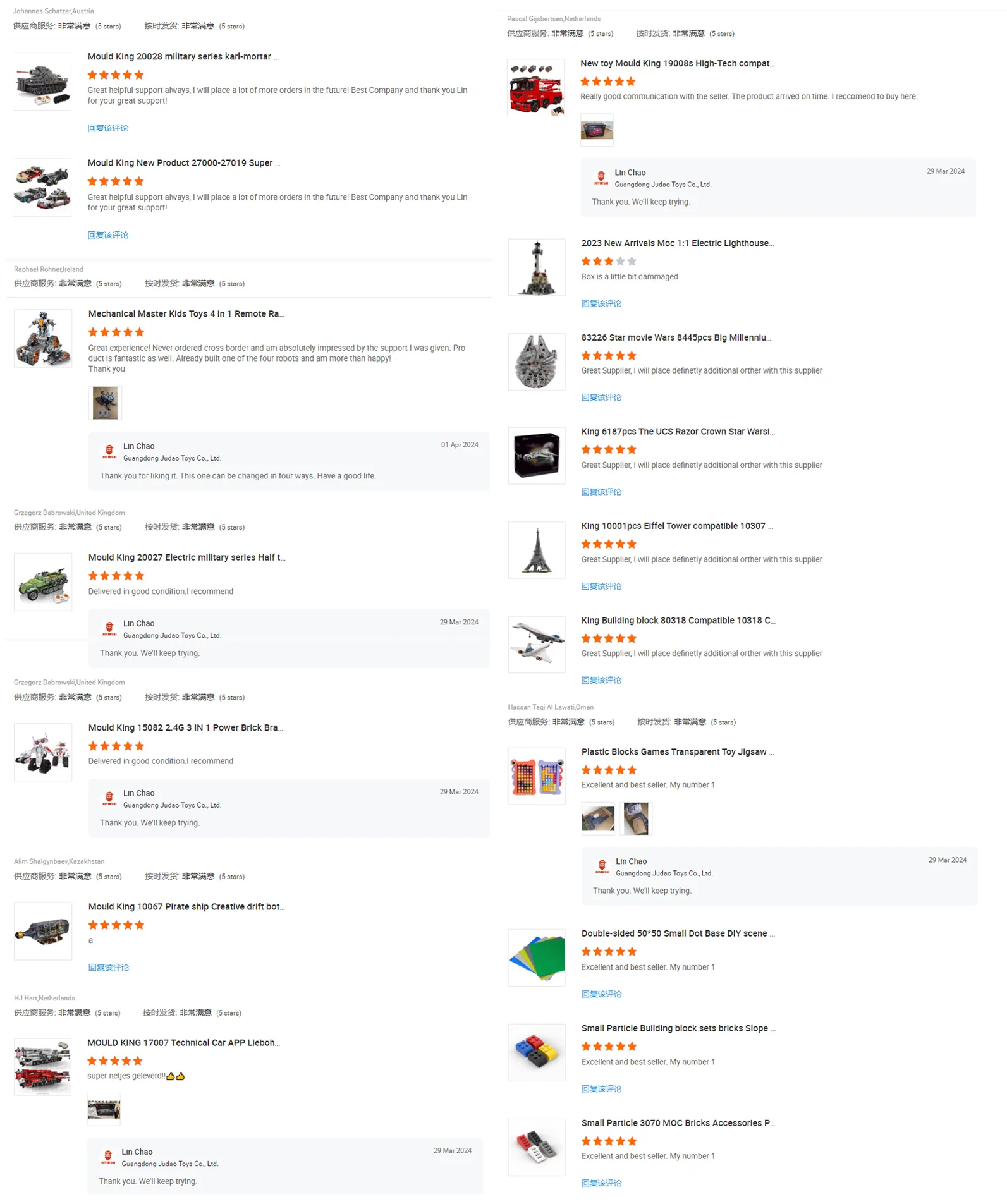This screenshot has width=1007, height=1204.
Task: Open review photo under red fire truck review
Action: tap(597, 130)
